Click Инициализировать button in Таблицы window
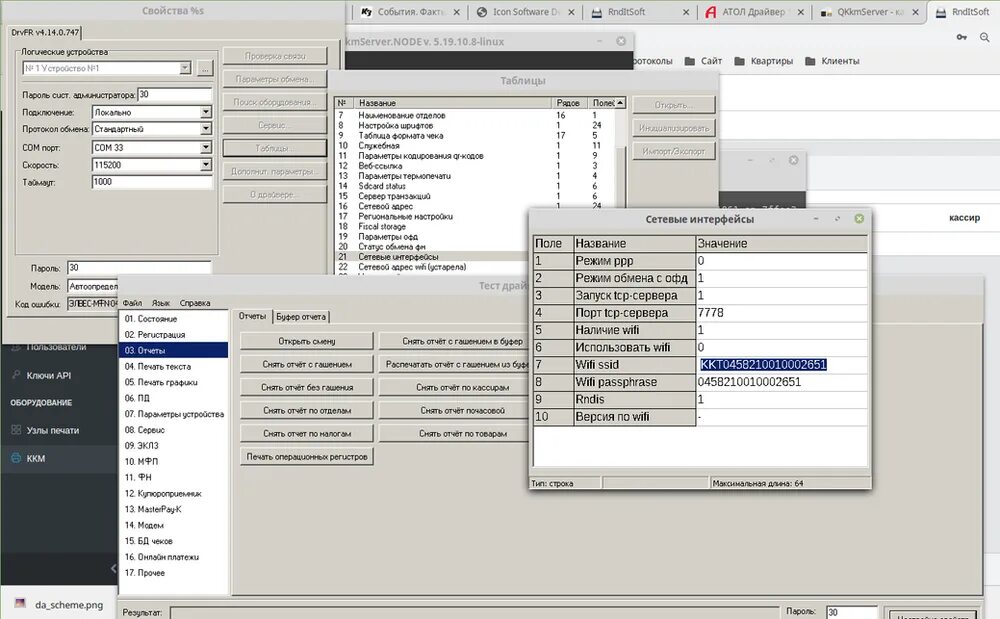 (673, 128)
